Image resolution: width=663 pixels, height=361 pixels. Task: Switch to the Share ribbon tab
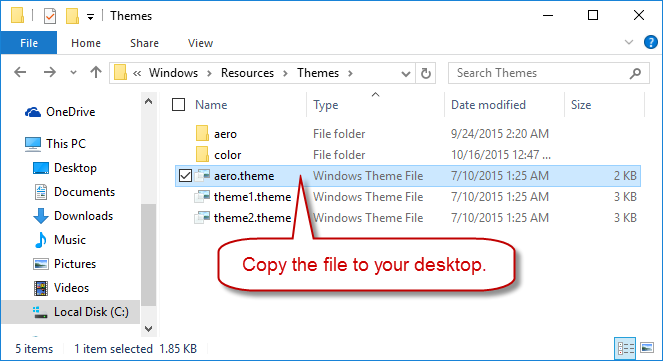click(144, 43)
